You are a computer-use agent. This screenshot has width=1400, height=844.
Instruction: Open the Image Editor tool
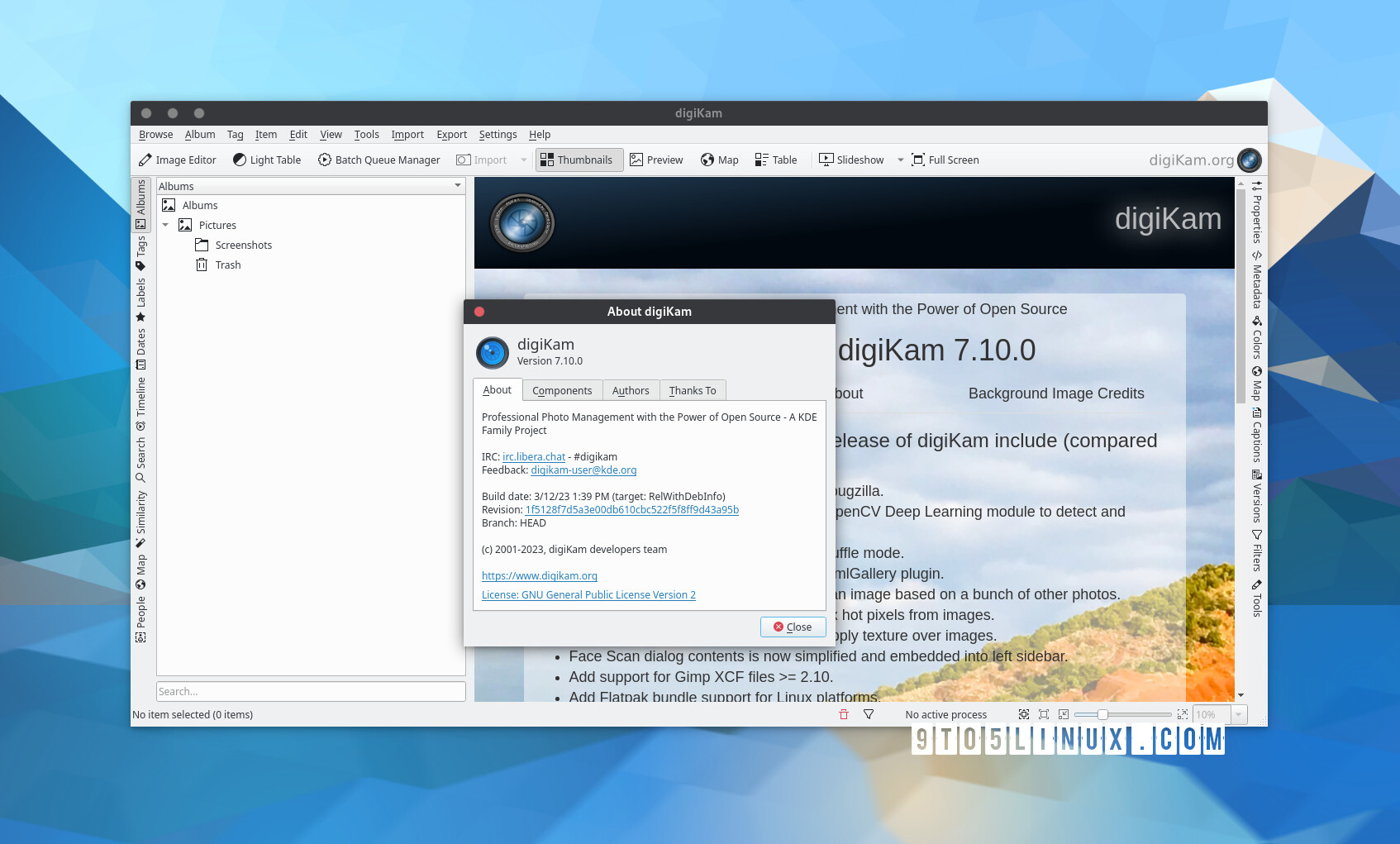(178, 160)
